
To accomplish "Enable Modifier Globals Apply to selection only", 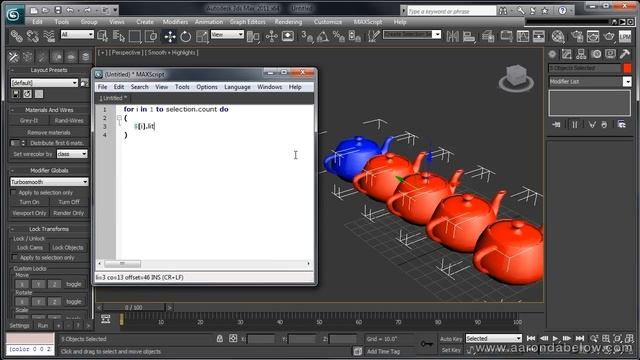I will tap(14, 192).
